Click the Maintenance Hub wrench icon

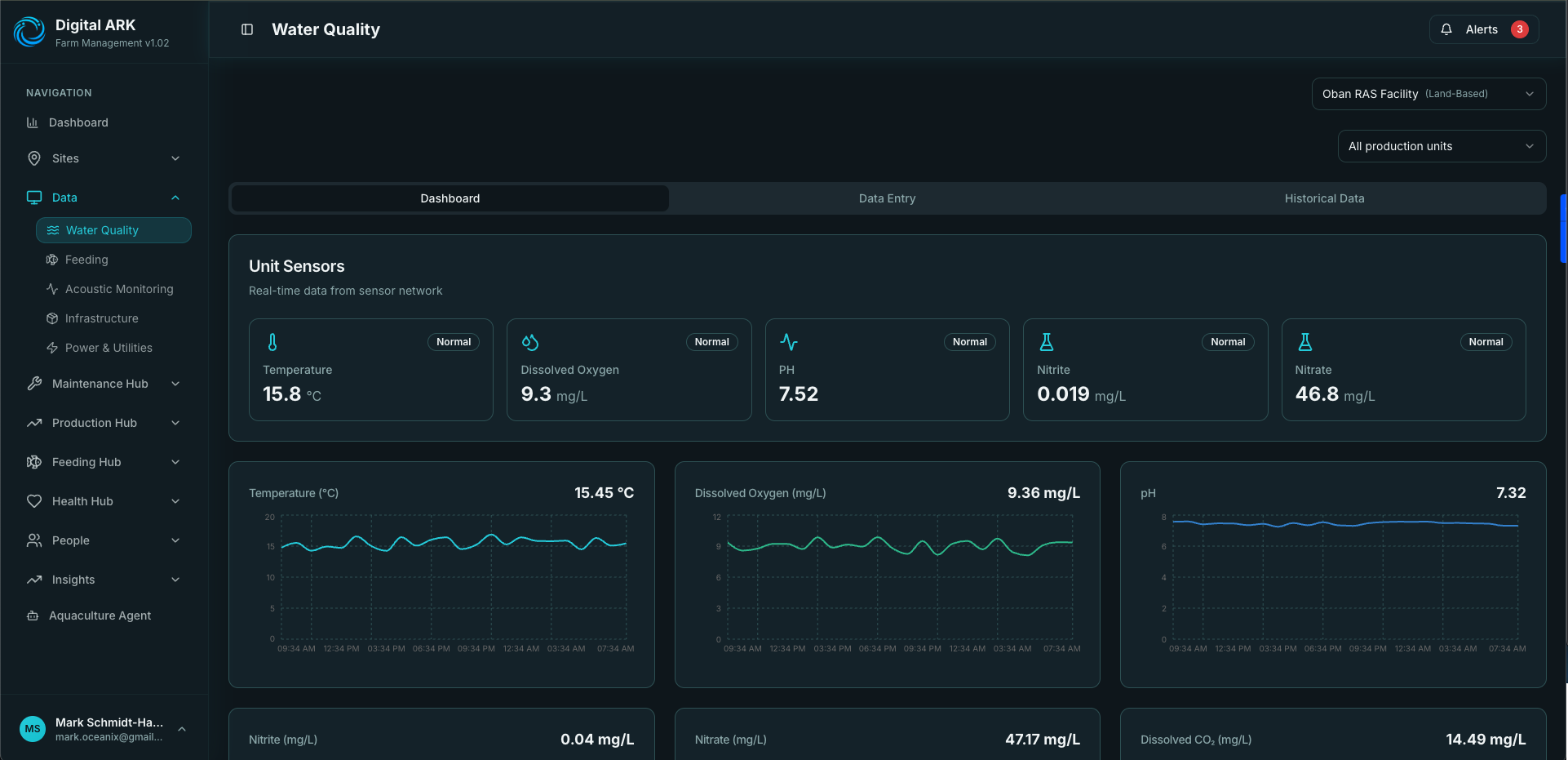(x=34, y=384)
